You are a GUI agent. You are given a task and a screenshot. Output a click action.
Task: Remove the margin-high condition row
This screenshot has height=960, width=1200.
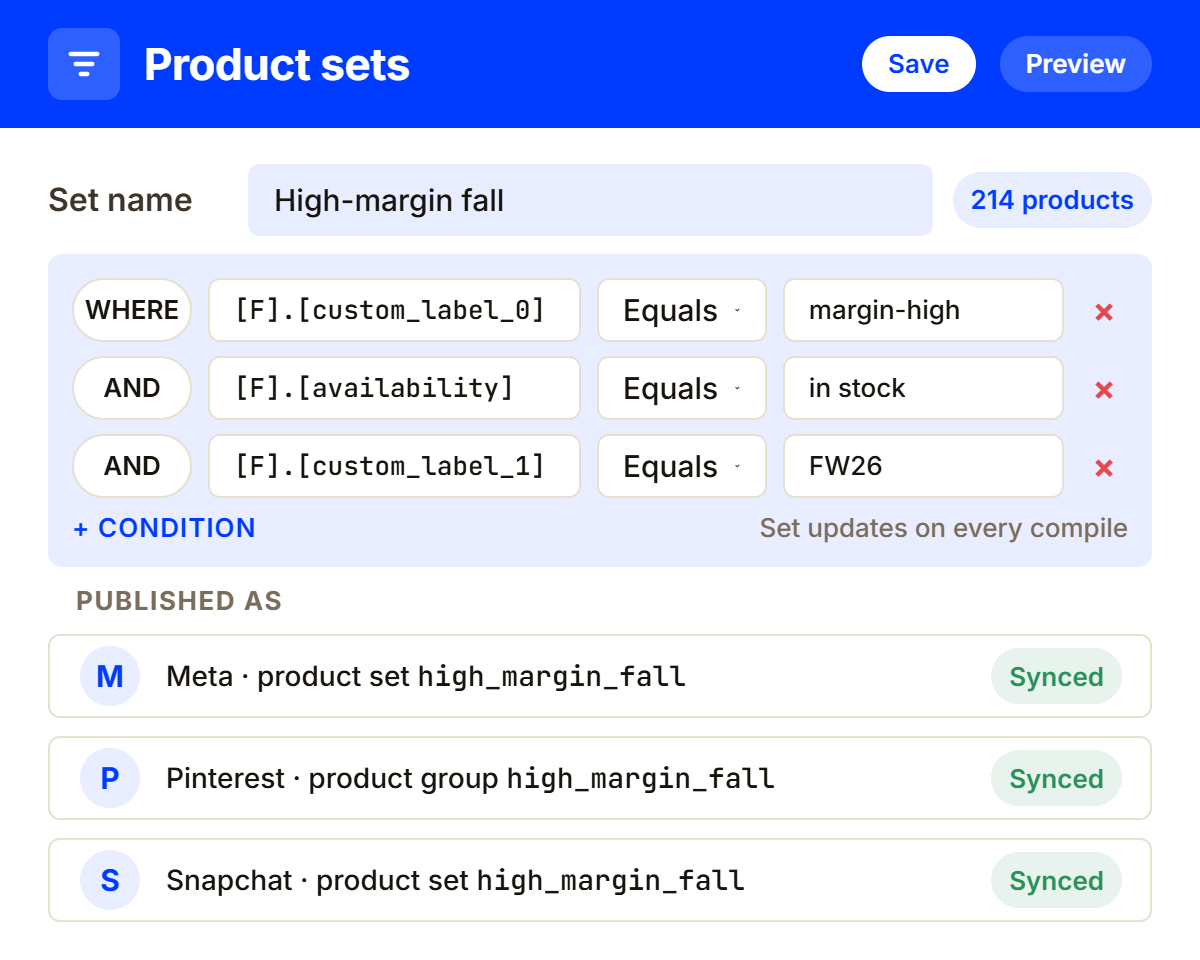pos(1104,311)
